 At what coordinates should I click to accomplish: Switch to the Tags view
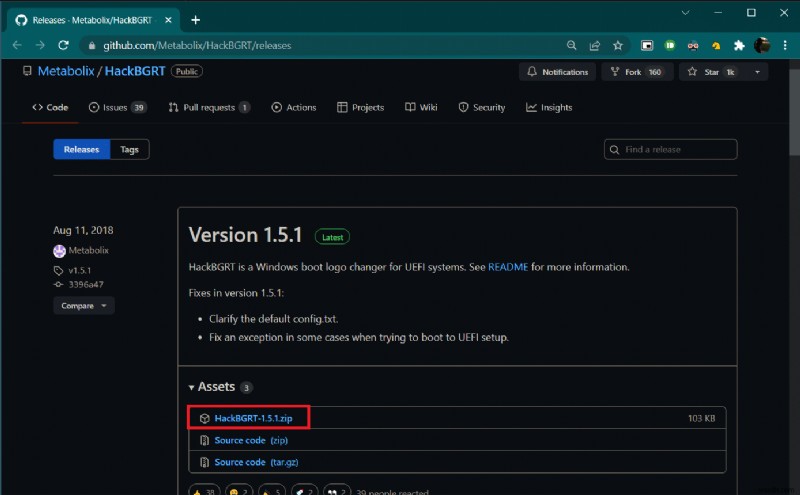tap(129, 149)
